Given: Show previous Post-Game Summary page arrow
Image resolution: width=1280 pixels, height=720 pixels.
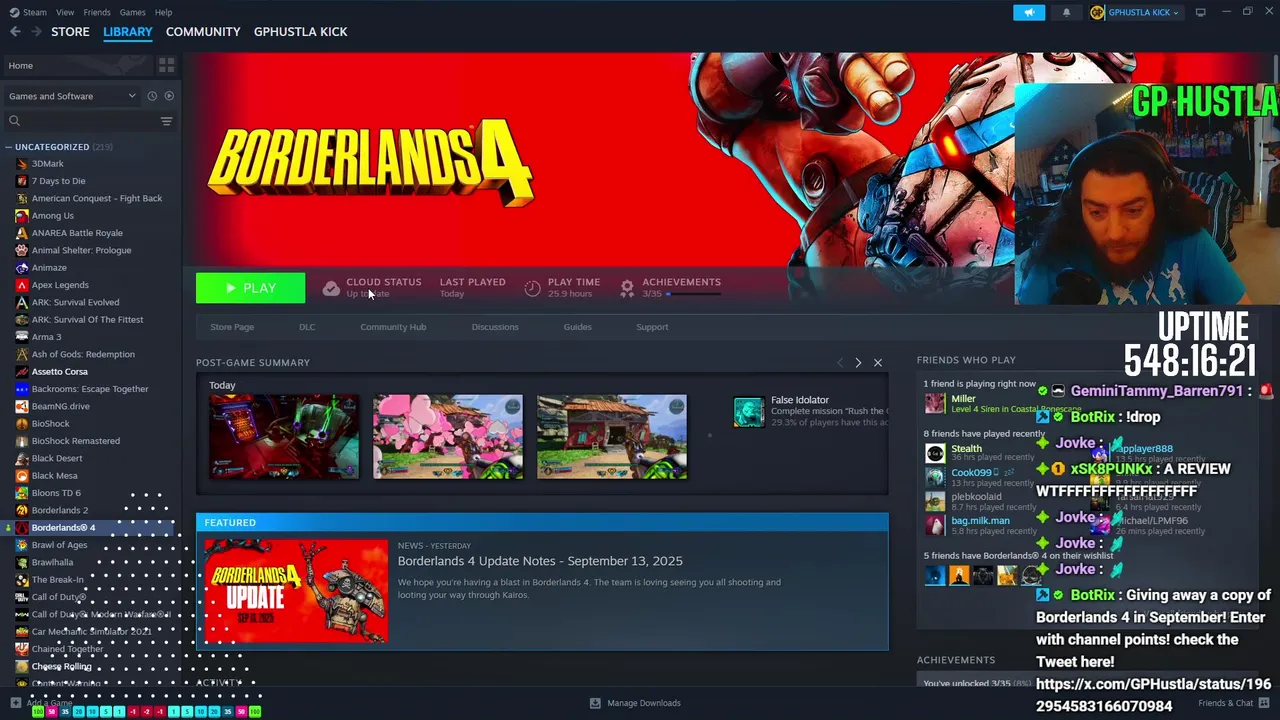Looking at the screenshot, I should tap(840, 362).
